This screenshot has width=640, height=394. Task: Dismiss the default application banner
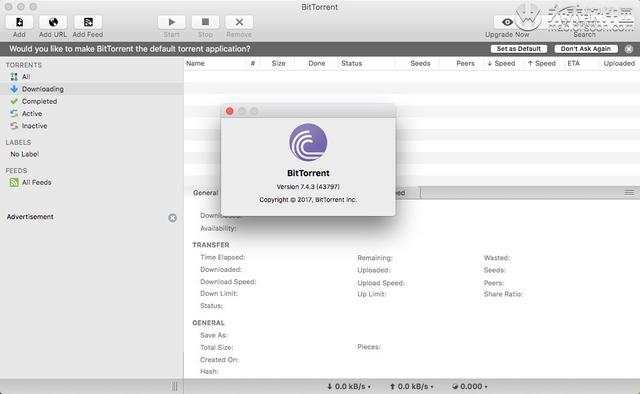(x=629, y=49)
